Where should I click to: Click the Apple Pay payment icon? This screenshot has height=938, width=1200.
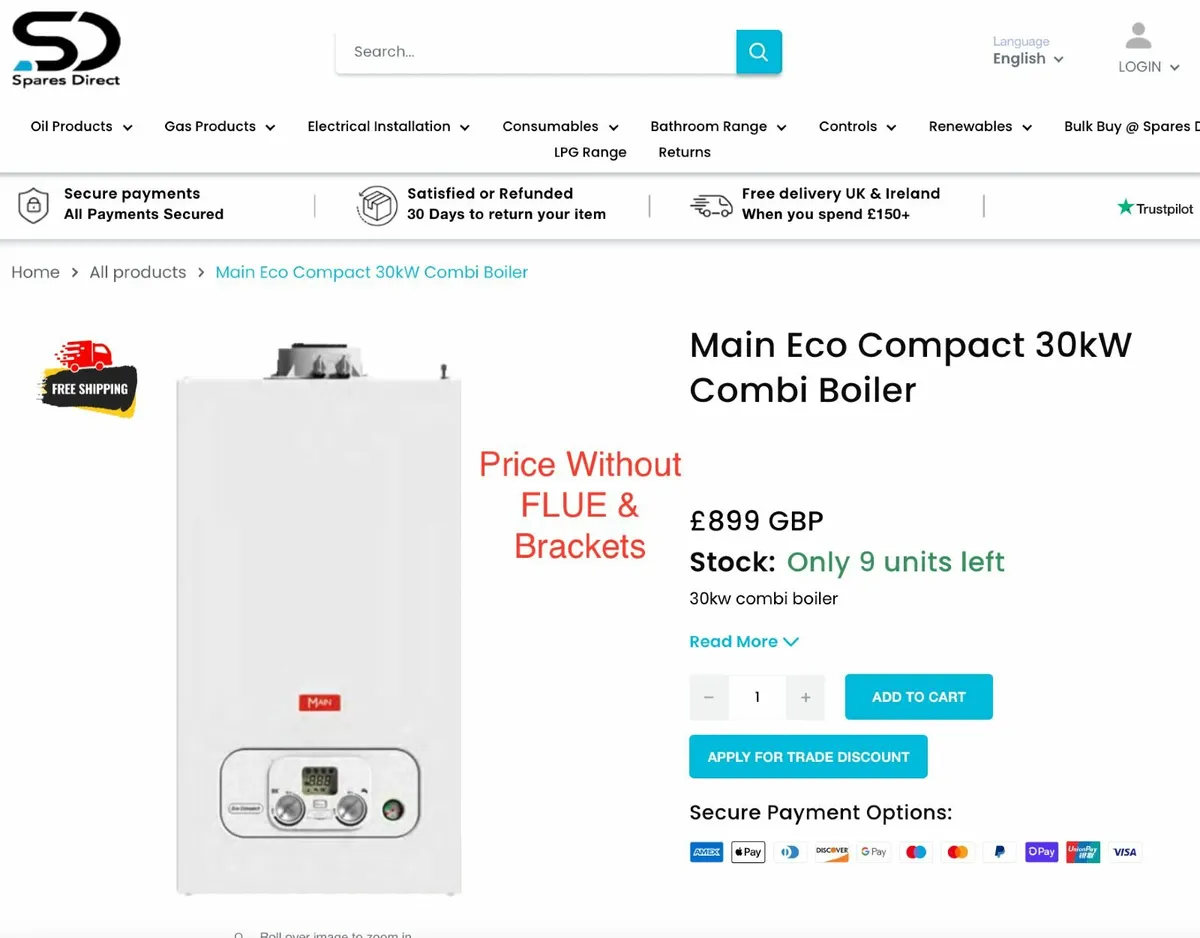click(748, 851)
